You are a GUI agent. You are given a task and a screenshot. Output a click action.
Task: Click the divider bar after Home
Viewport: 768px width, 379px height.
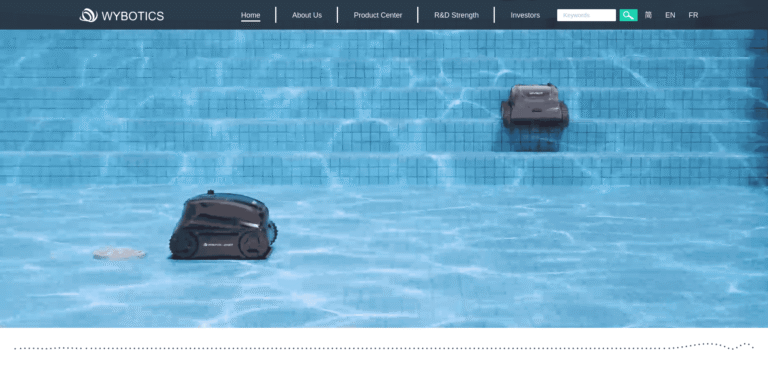[x=276, y=15]
